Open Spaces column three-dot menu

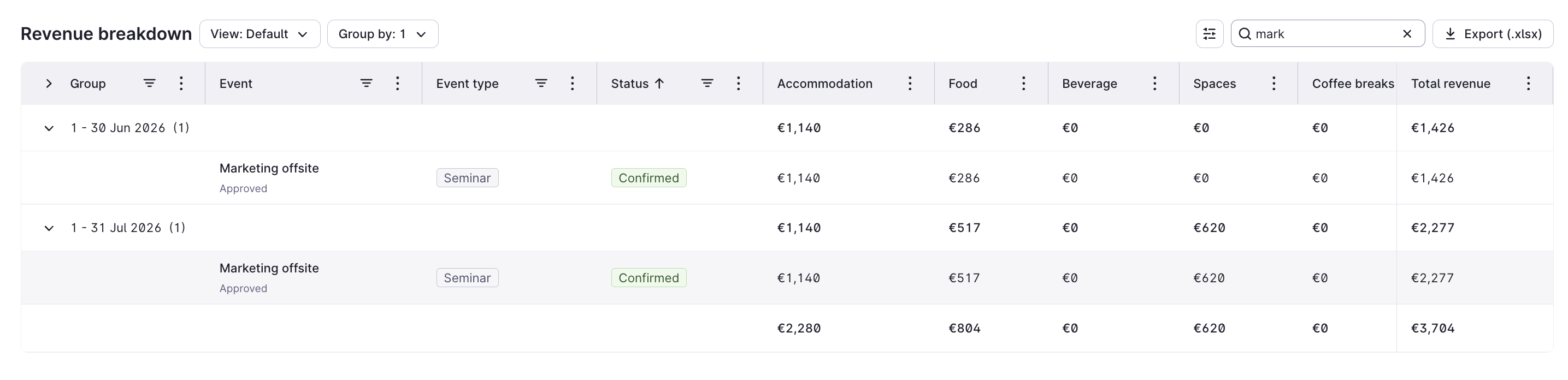[1274, 84]
